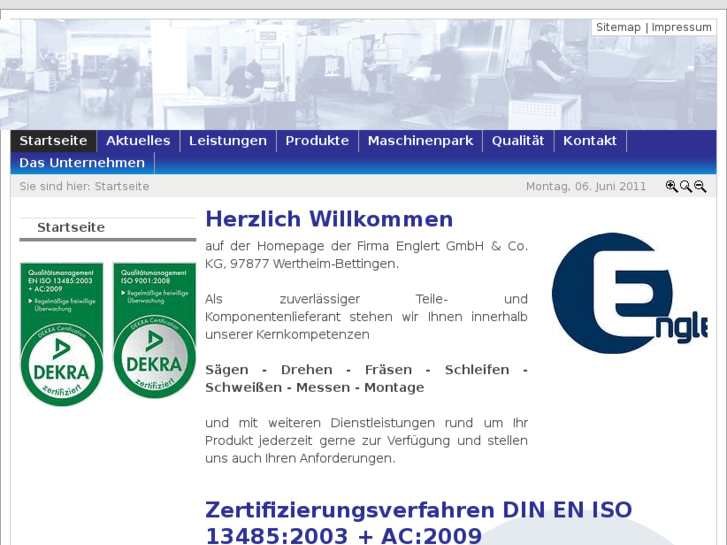The image size is (727, 545).
Task: Click the Impressum link
Action: tap(682, 27)
